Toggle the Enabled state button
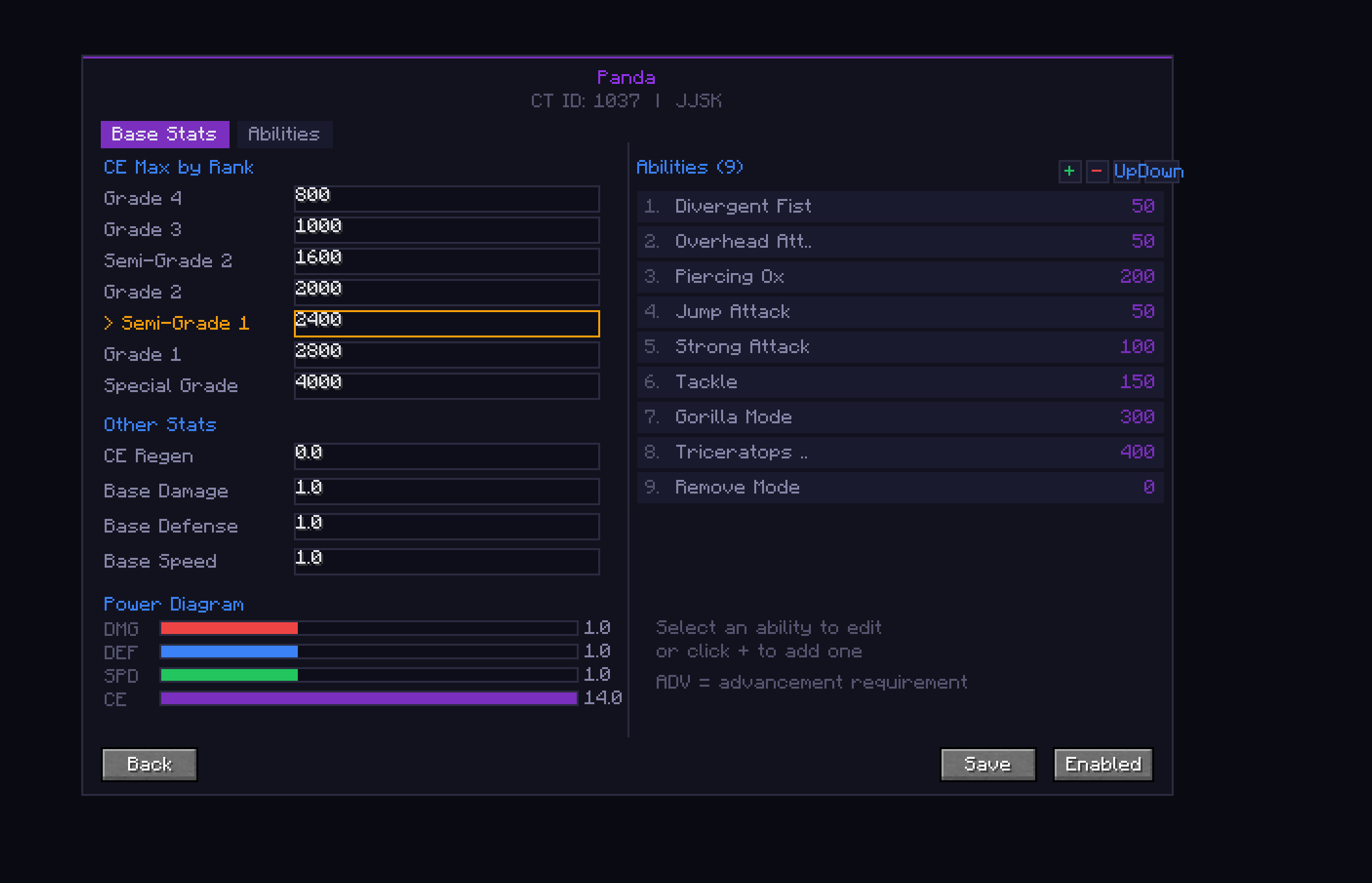 (x=1103, y=764)
